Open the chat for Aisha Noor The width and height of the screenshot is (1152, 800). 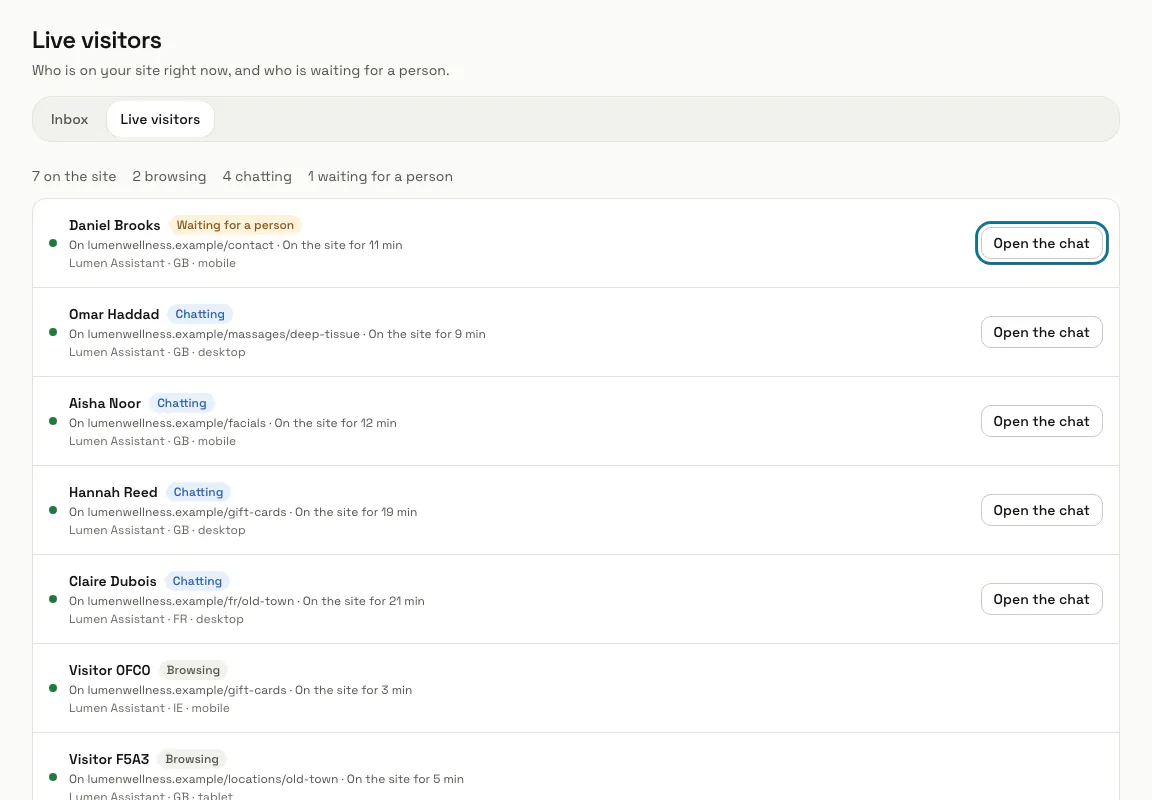click(1041, 421)
